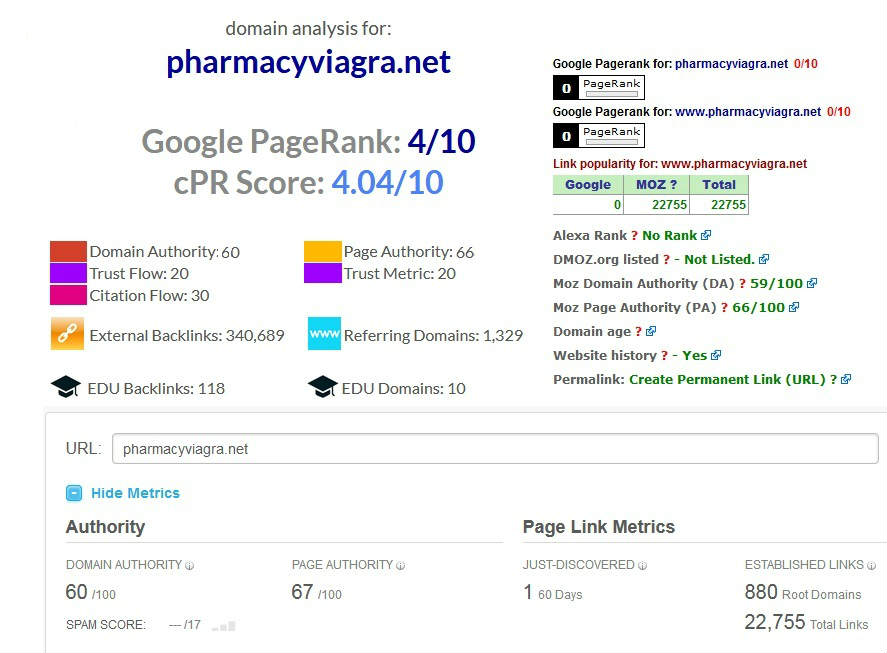The width and height of the screenshot is (887, 653).
Task: Open external link icon beside Domain age
Action: 651,331
